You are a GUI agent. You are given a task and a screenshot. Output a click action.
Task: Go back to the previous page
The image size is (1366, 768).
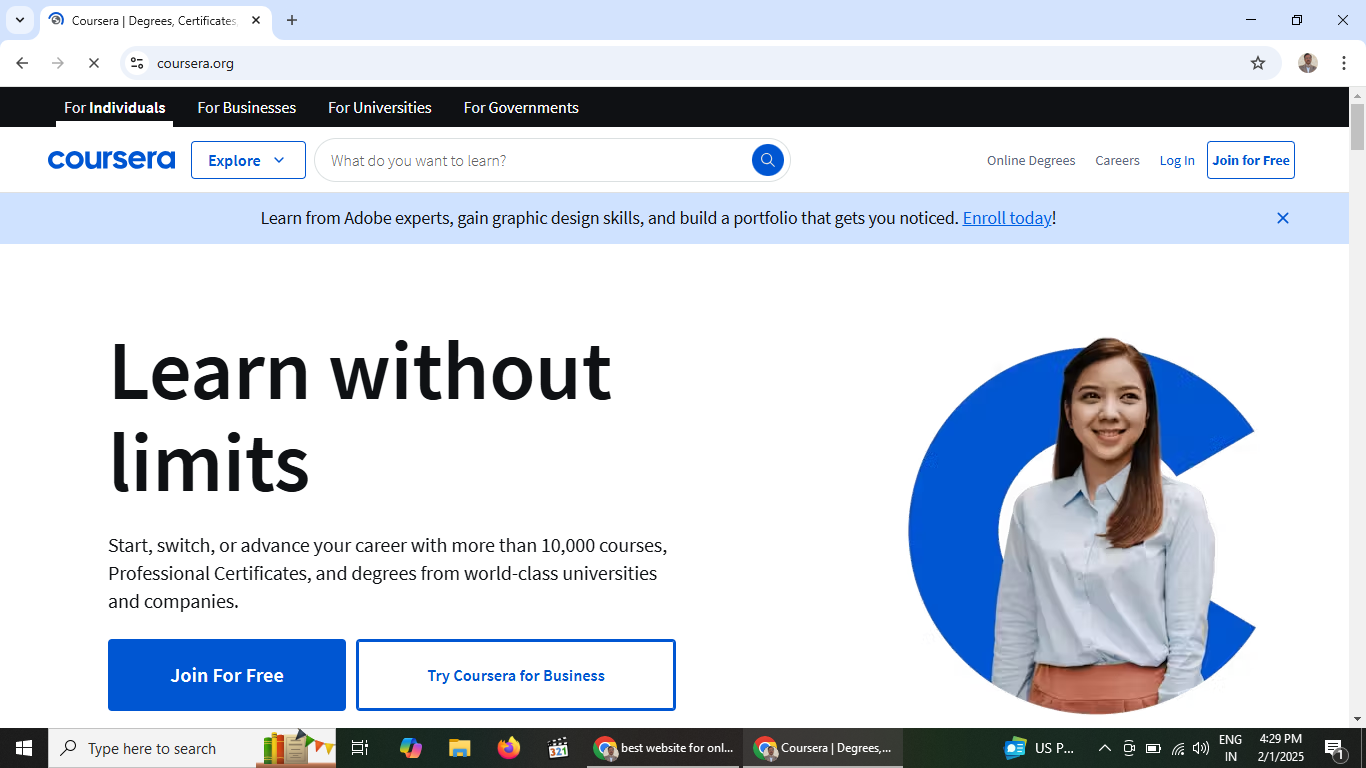click(x=22, y=63)
